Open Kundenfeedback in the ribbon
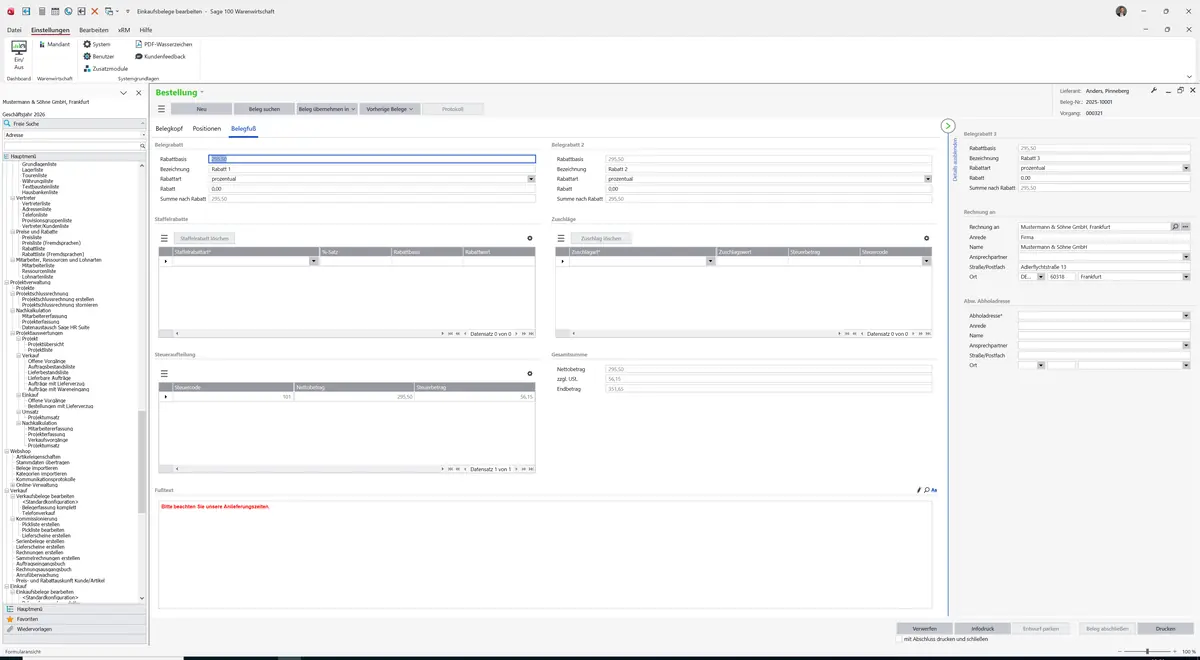Viewport: 1200px width, 660px height. (160, 57)
